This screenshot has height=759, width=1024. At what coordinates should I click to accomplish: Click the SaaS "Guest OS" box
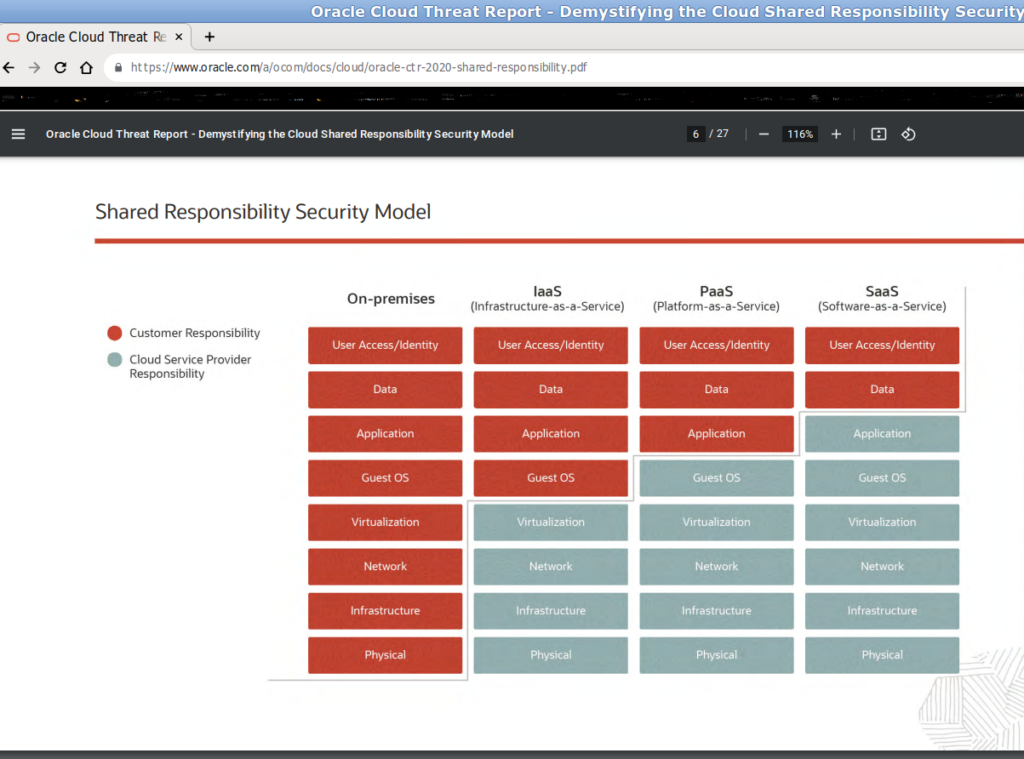[x=882, y=478]
